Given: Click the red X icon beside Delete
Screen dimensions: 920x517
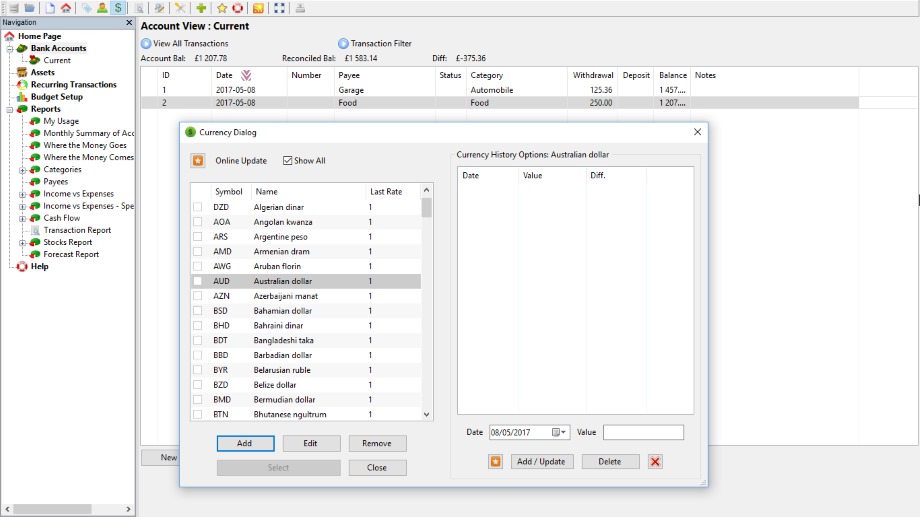Looking at the screenshot, I should coord(655,461).
